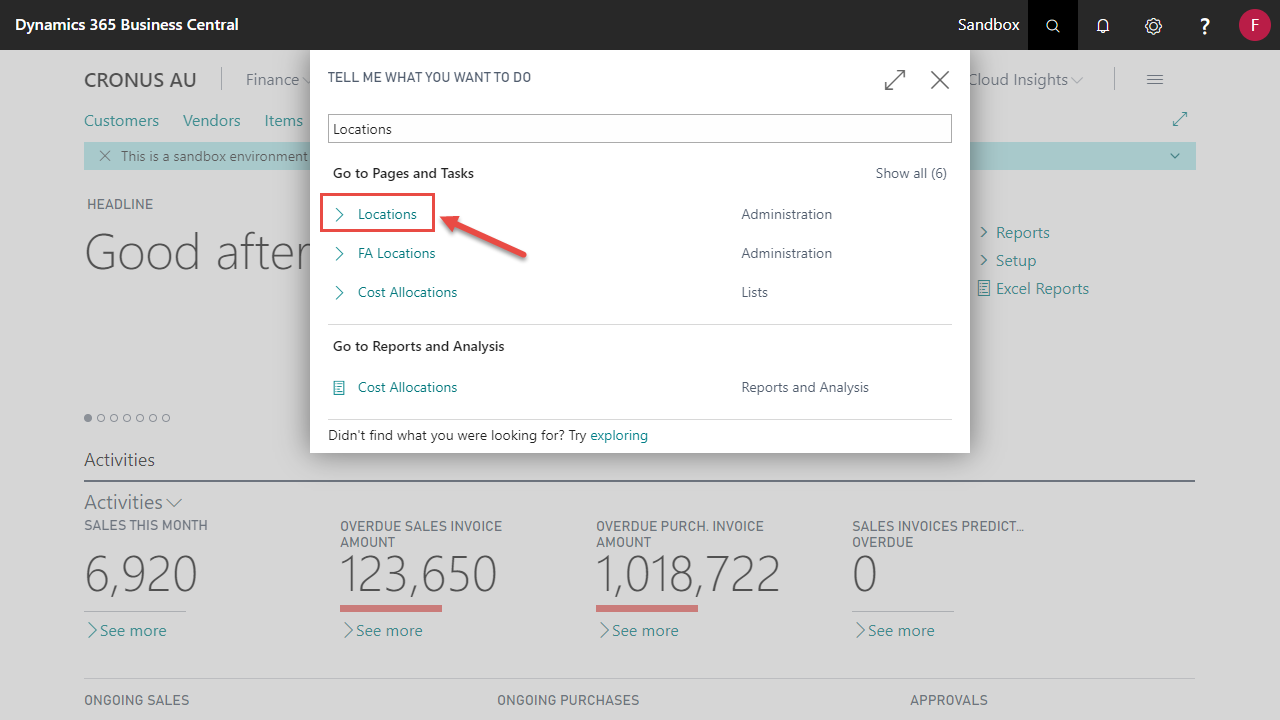Expand the Setup action group
This screenshot has width=1280, height=720.
coord(1006,260)
